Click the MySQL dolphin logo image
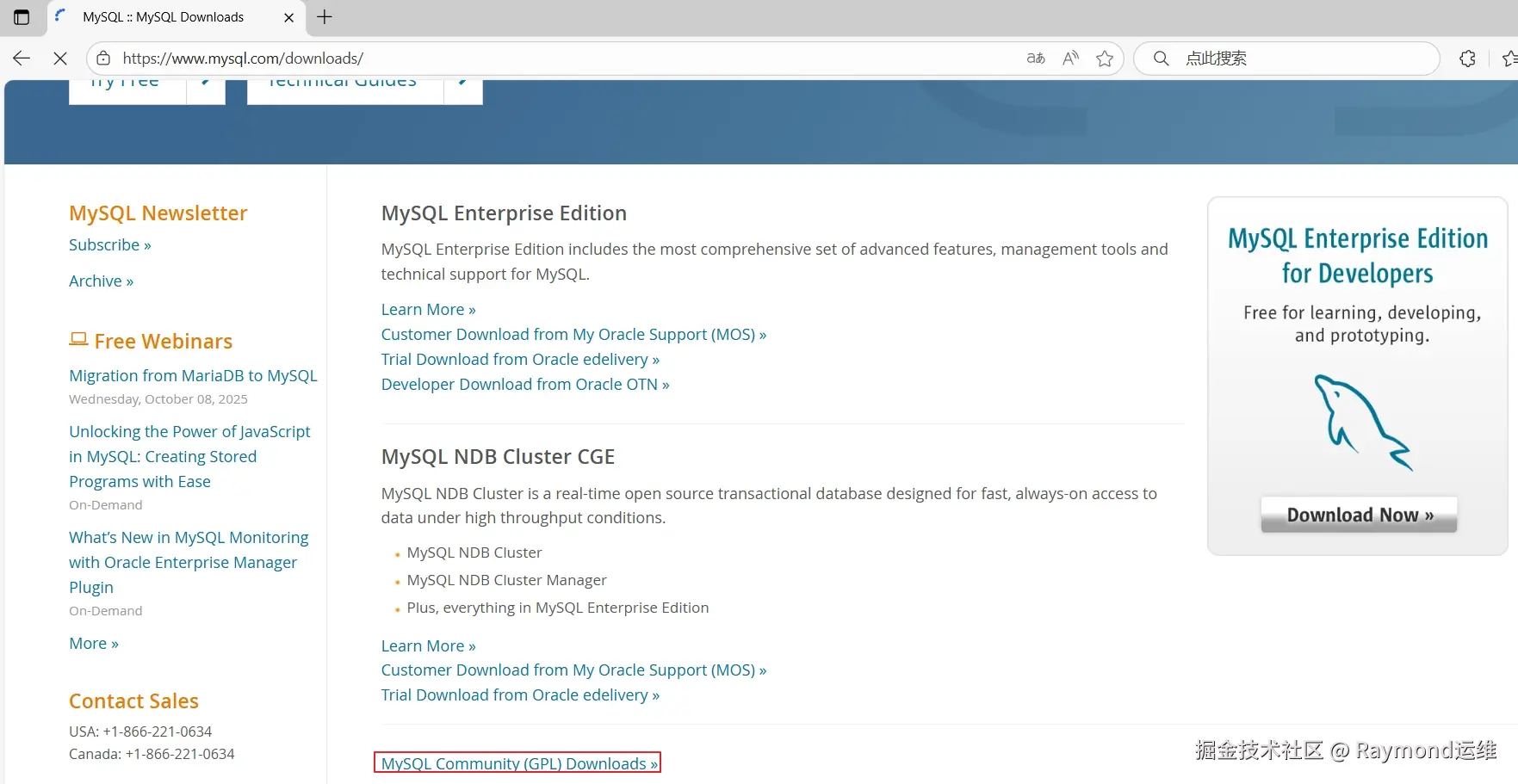This screenshot has height=784, width=1518. [1362, 423]
